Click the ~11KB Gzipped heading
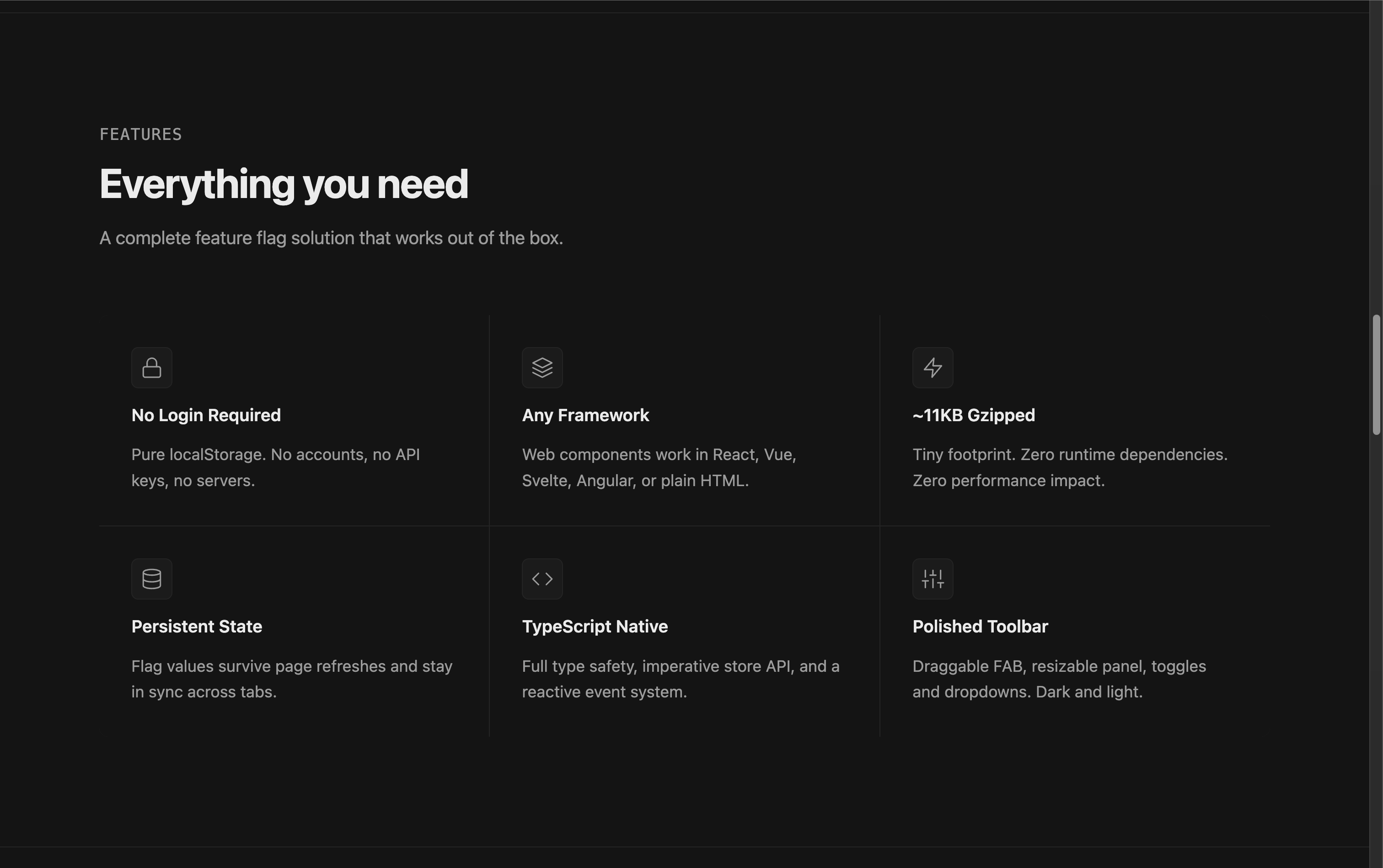This screenshot has width=1383, height=868. (x=974, y=415)
